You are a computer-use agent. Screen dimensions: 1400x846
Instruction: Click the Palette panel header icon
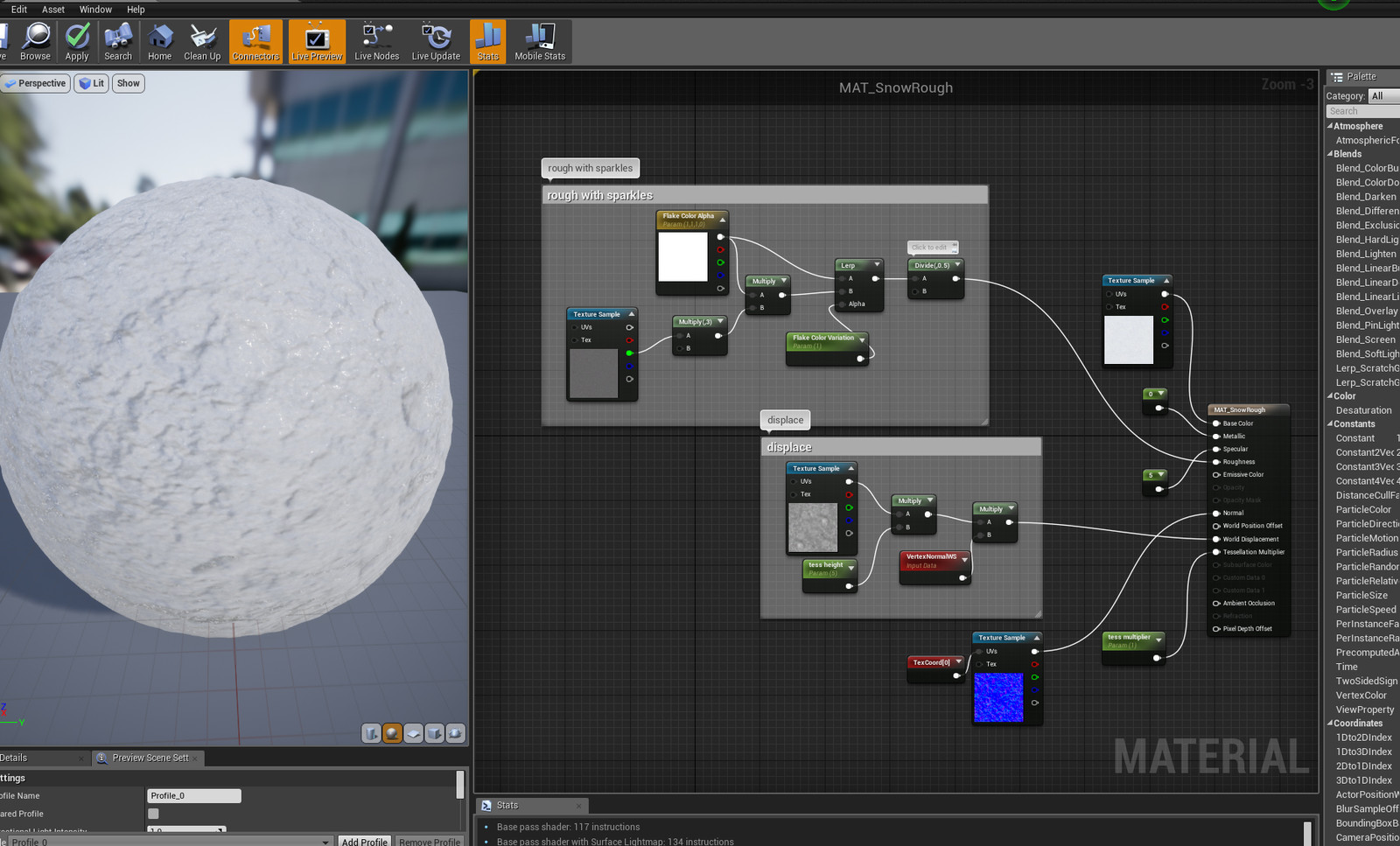click(x=1336, y=76)
